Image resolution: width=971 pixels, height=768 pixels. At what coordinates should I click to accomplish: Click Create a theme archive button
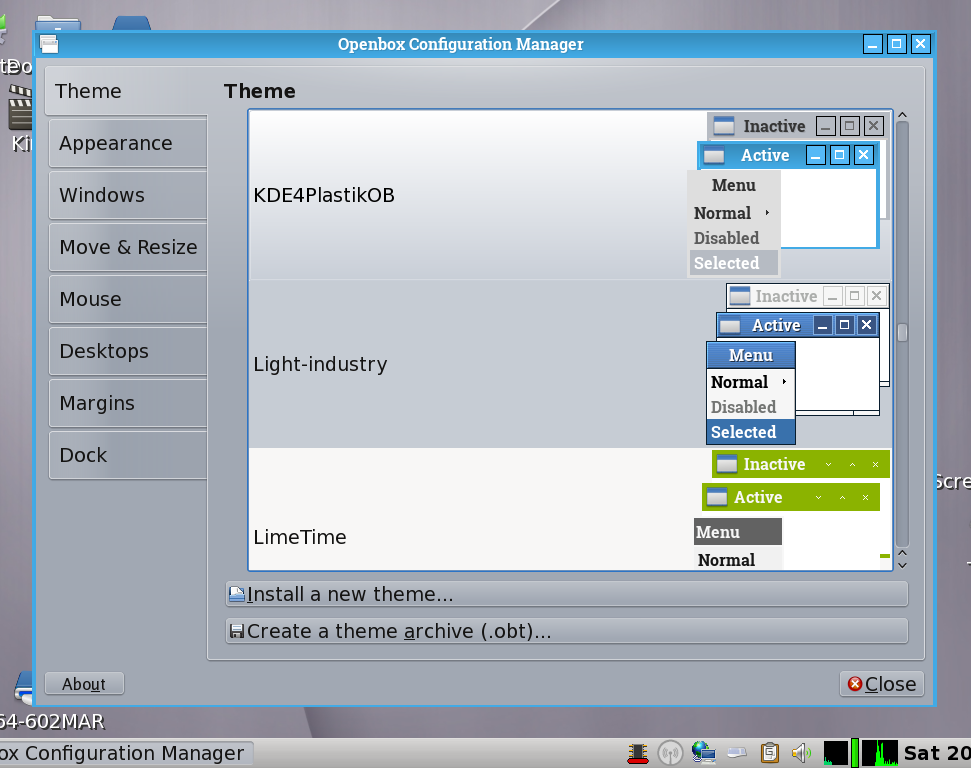pos(567,631)
